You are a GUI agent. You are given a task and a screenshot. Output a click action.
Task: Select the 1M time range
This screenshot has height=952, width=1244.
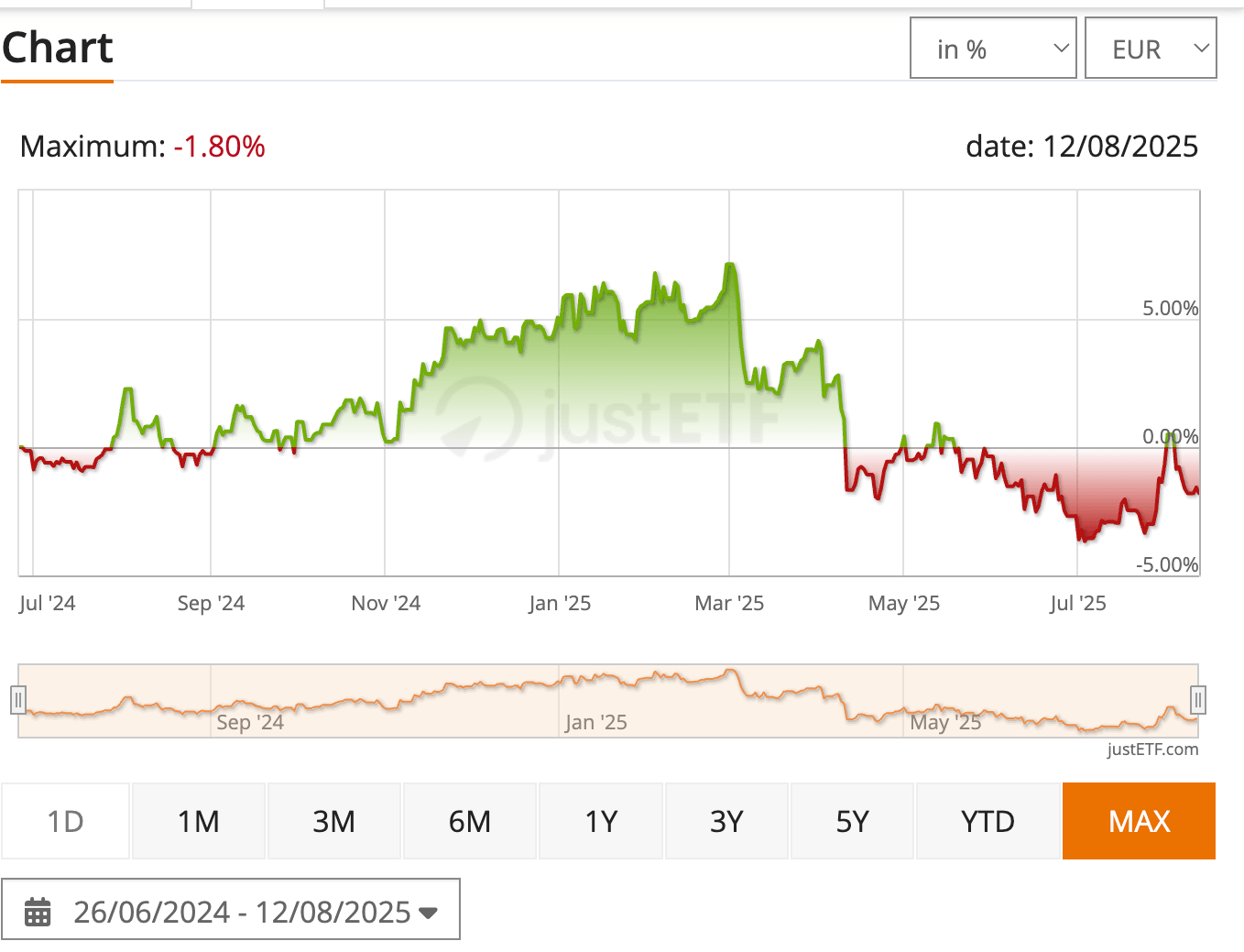[199, 821]
